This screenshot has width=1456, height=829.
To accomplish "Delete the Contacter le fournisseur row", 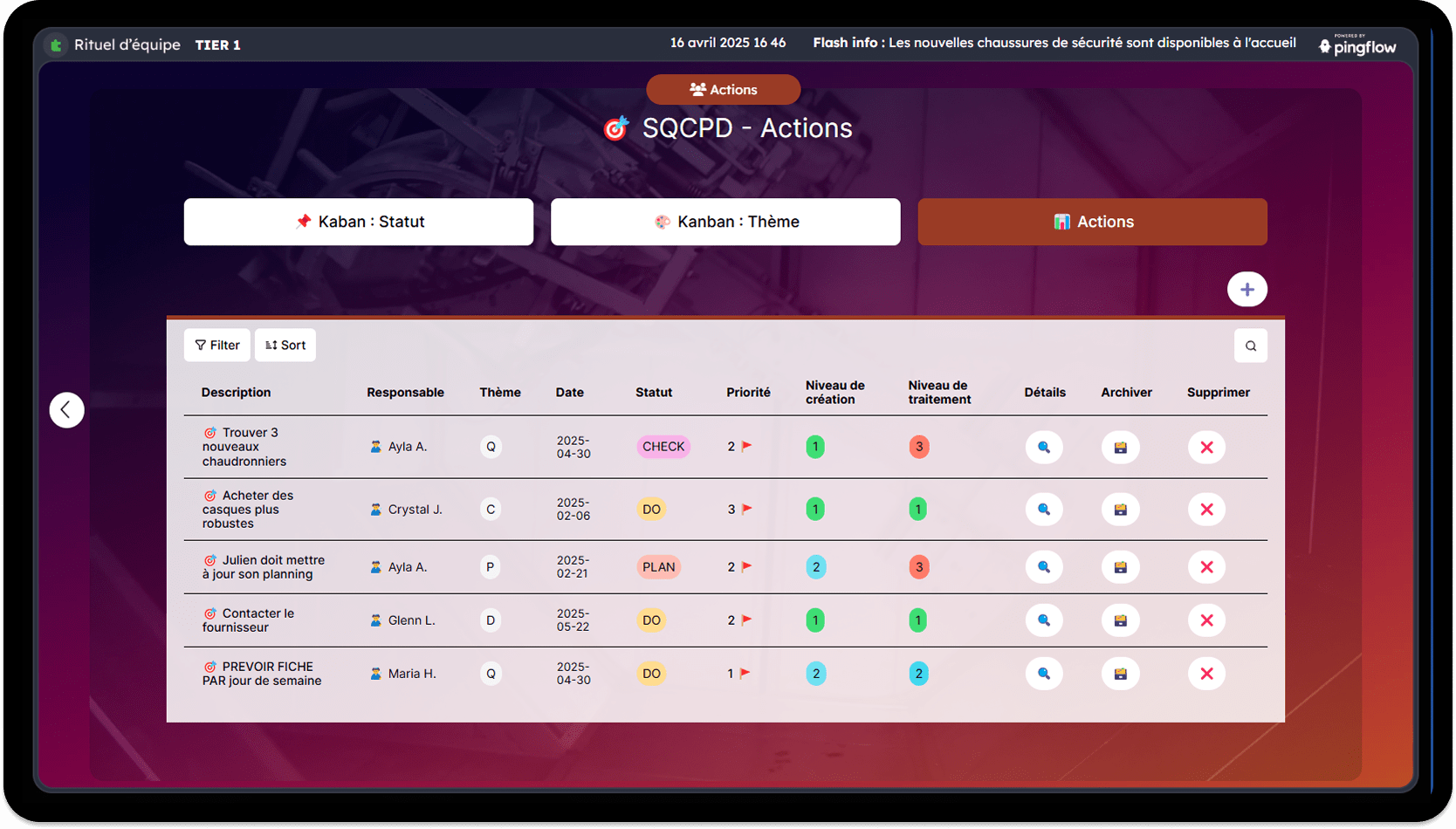I will click(x=1206, y=620).
